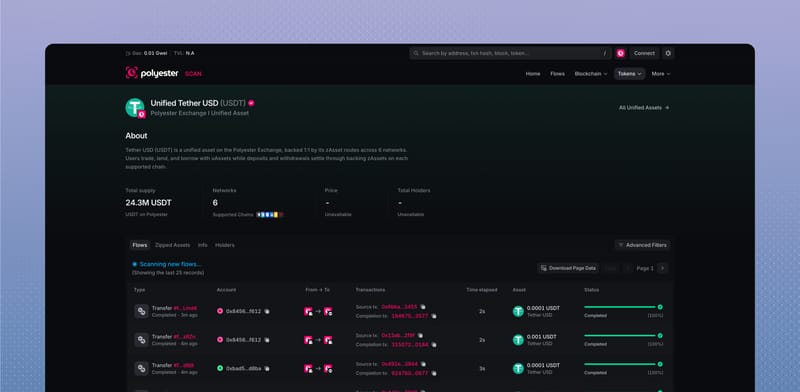Click the 'Page 1' indicator
Image resolution: width=800 pixels, height=392 pixels.
(x=645, y=268)
